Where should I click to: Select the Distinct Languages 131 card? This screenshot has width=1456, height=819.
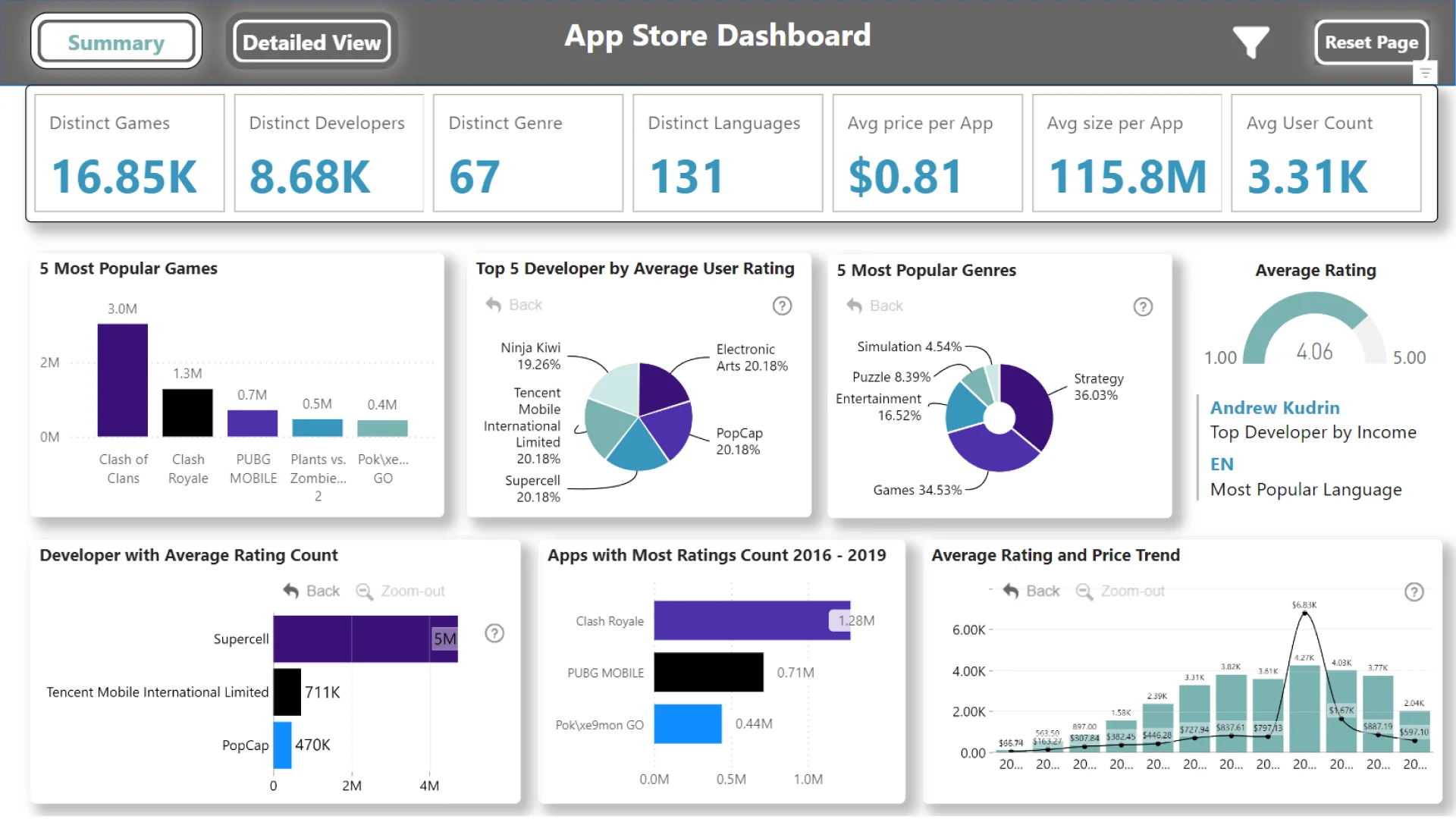coord(727,152)
